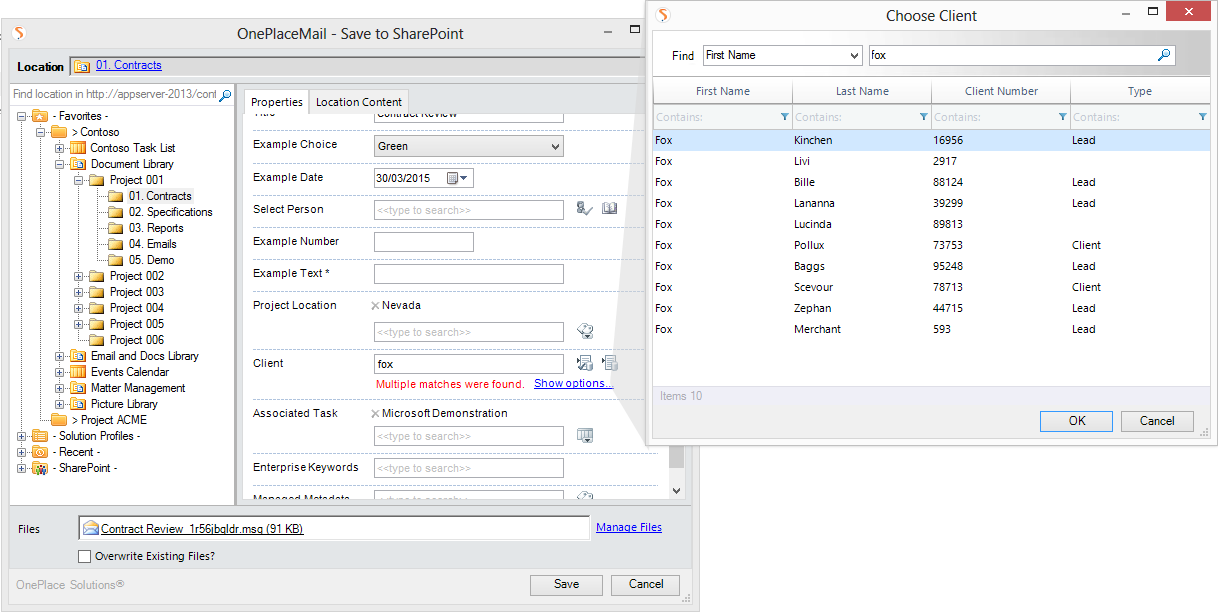Click the check names icon beside Select Person

(x=585, y=209)
